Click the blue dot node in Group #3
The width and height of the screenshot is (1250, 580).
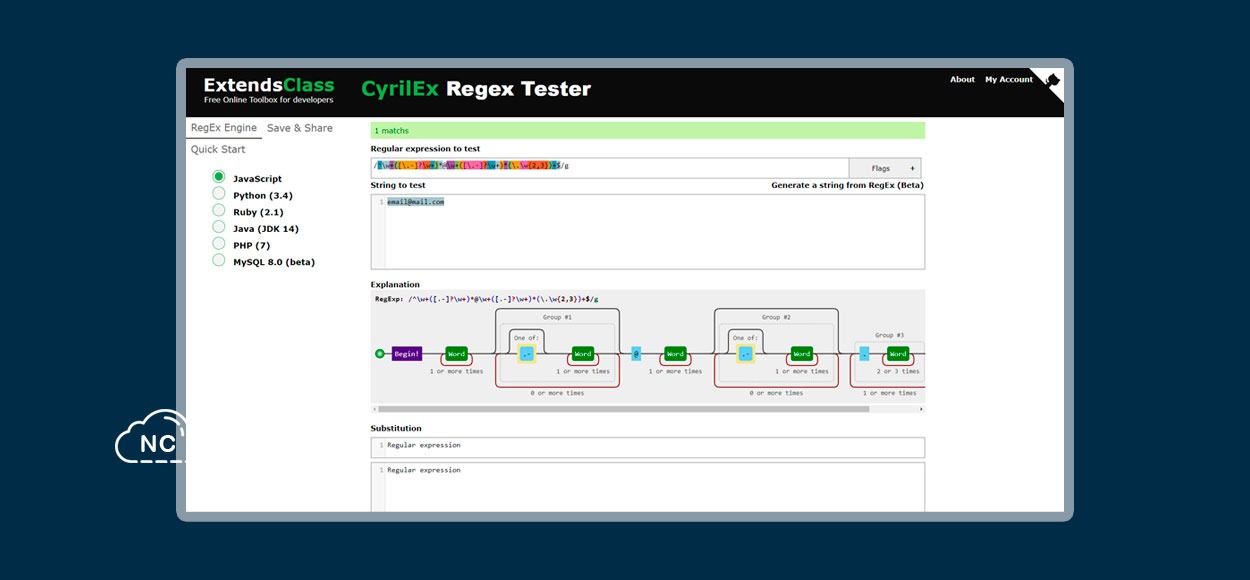coord(864,354)
